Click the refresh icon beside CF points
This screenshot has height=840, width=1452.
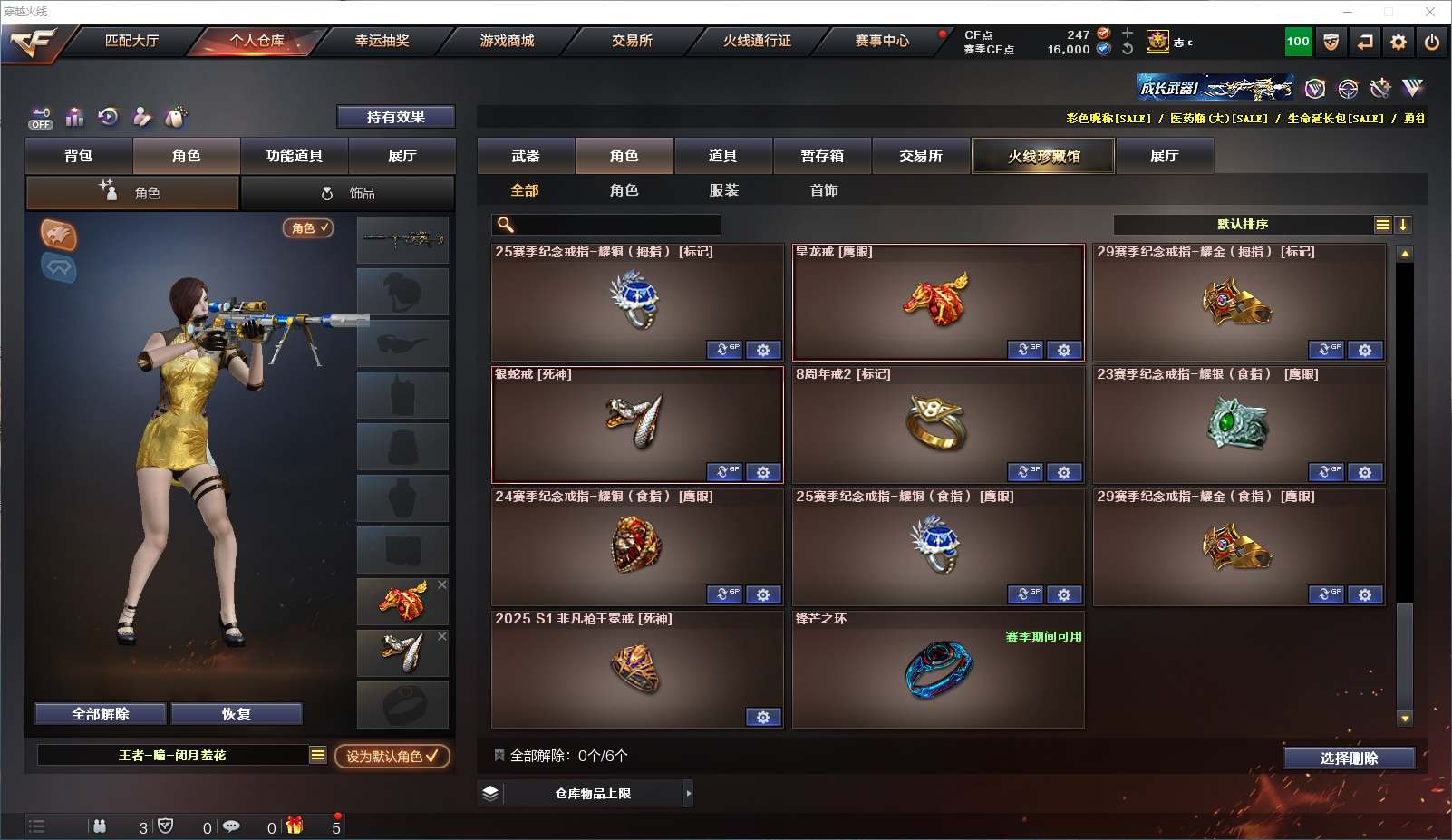(1128, 49)
